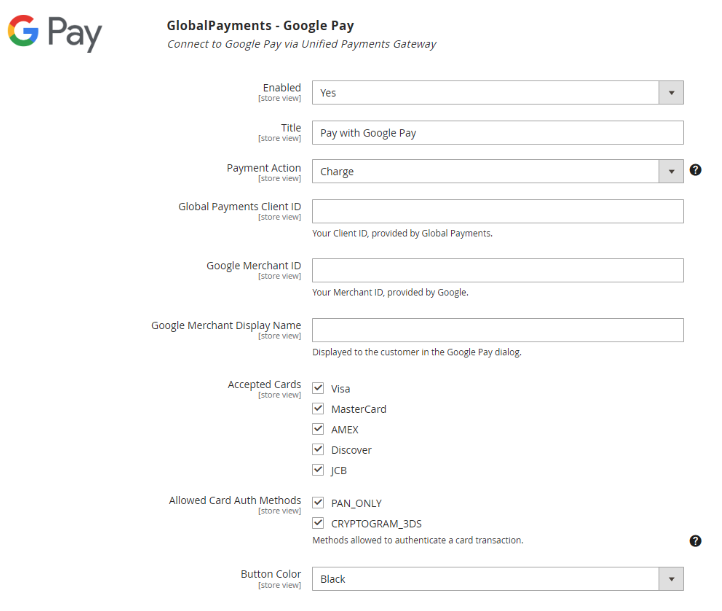This screenshot has width=722, height=611.
Task: Select the Google Merchant Display Name field
Action: [497, 330]
